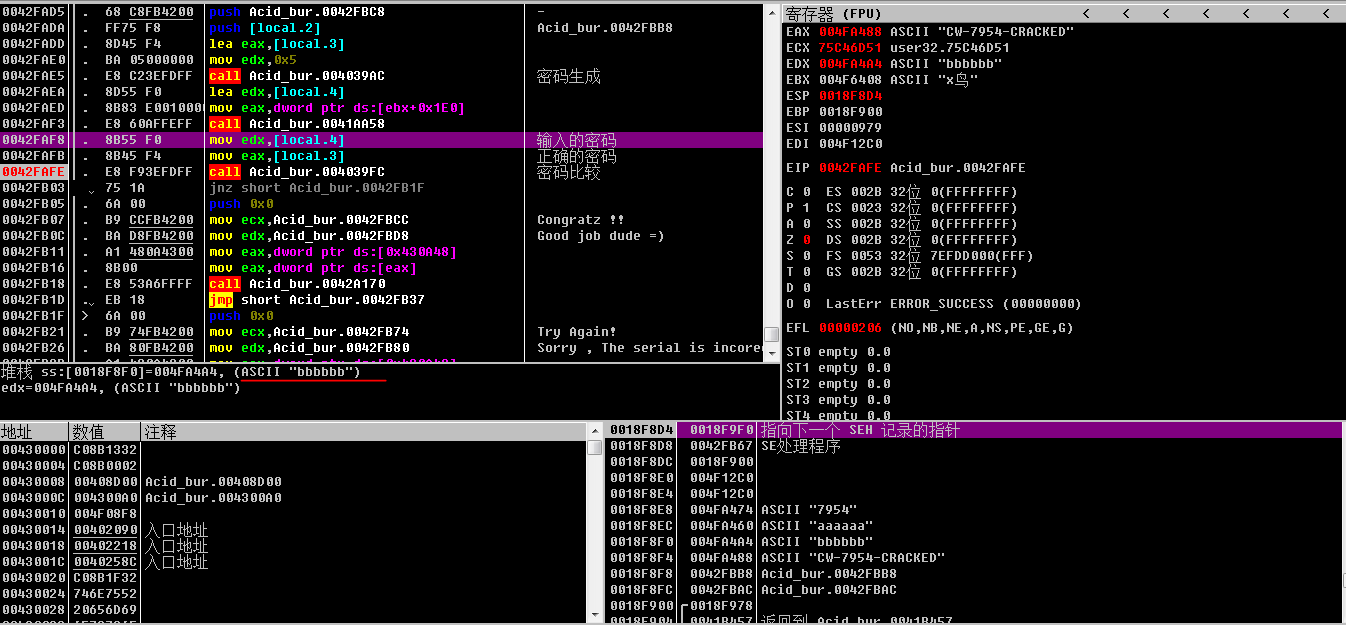Select the EDI register value 004F12C0
The image size is (1346, 625).
coord(850,144)
